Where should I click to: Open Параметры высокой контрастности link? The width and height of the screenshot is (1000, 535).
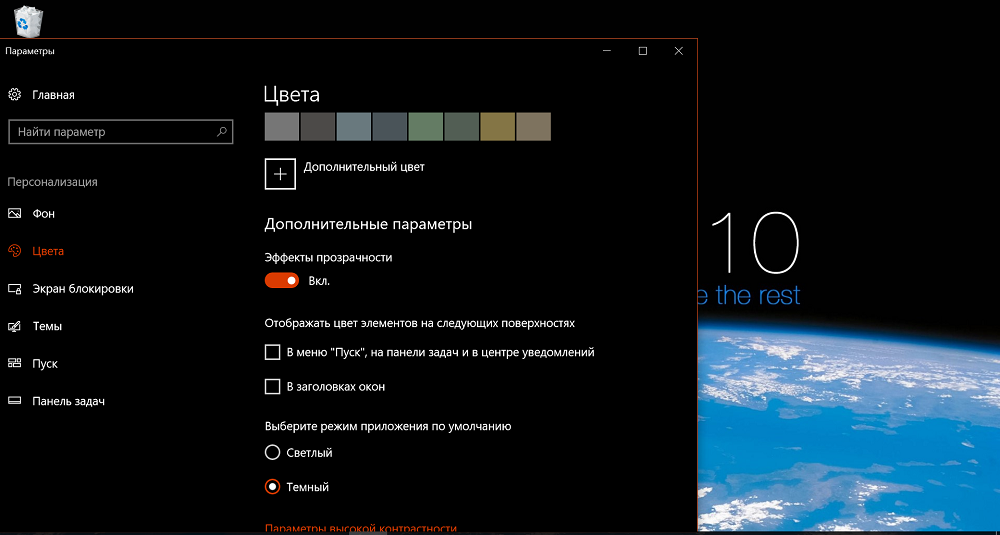(360, 529)
